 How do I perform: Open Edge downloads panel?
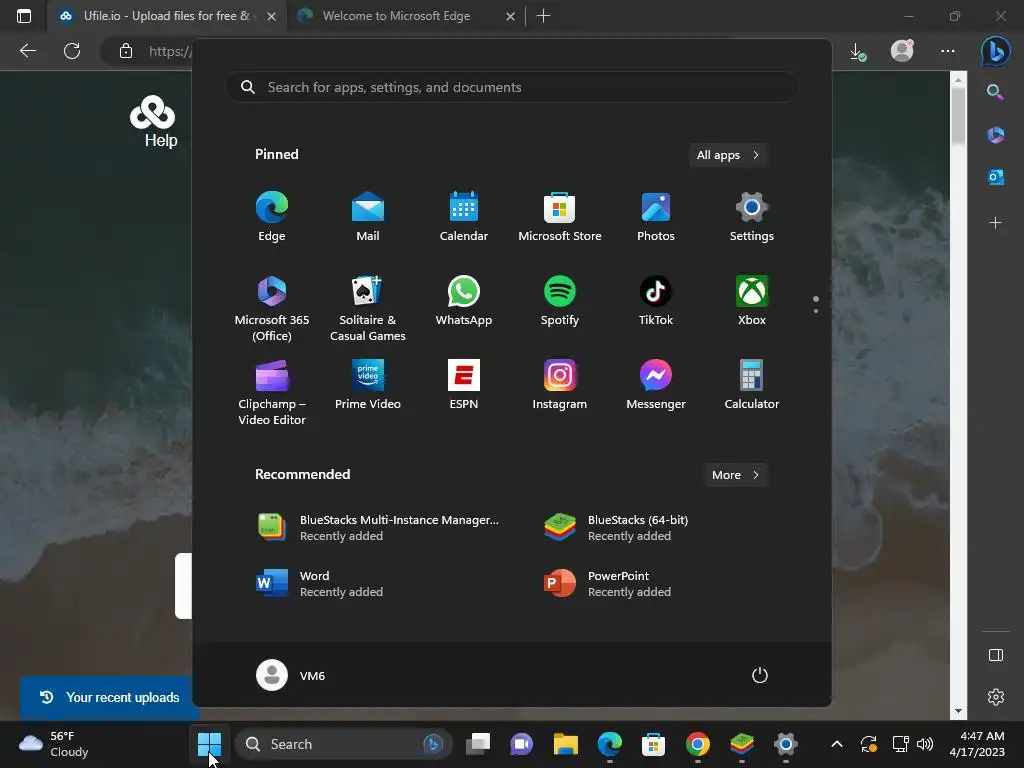coord(858,52)
